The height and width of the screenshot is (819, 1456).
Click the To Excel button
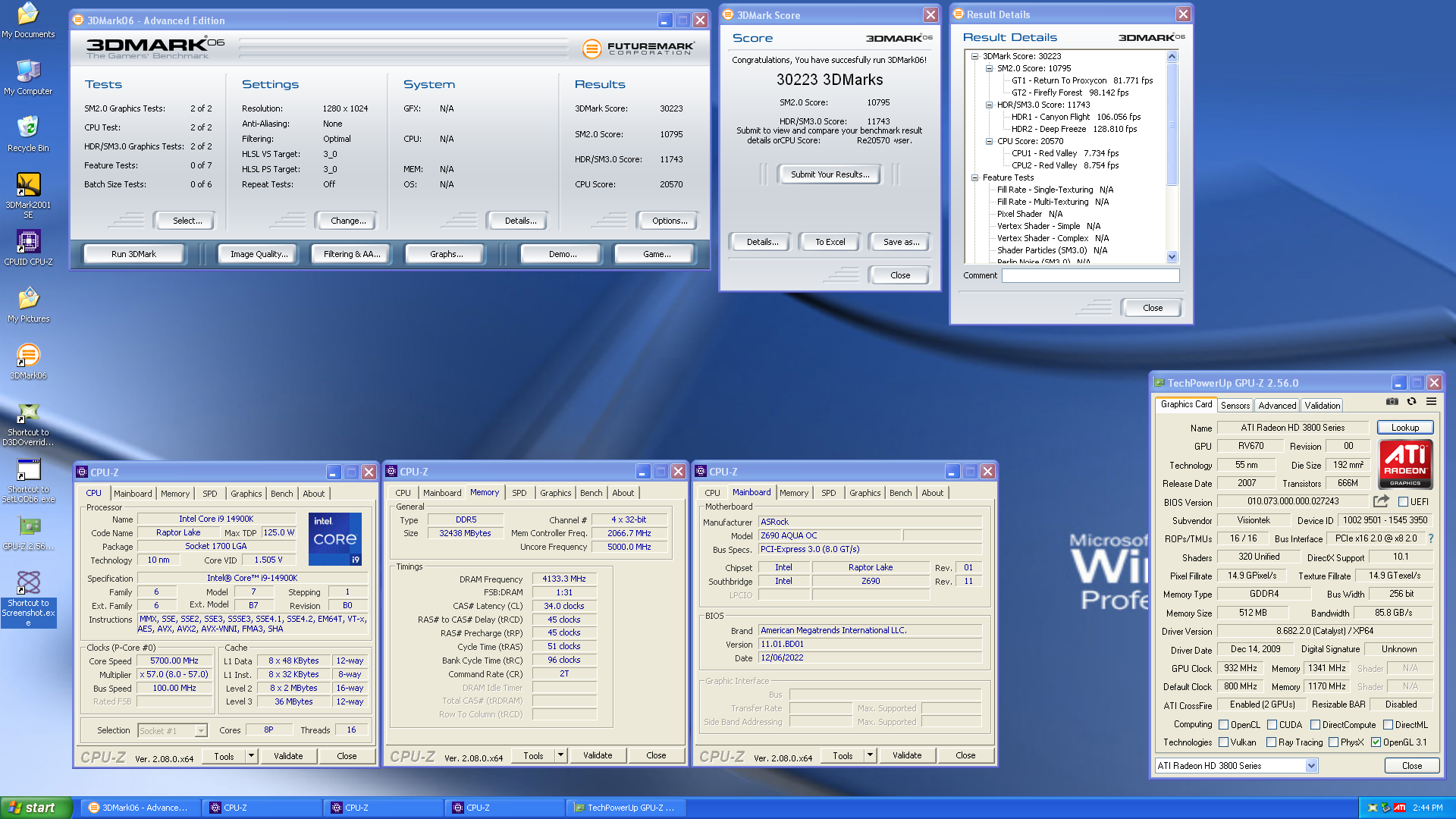(830, 242)
